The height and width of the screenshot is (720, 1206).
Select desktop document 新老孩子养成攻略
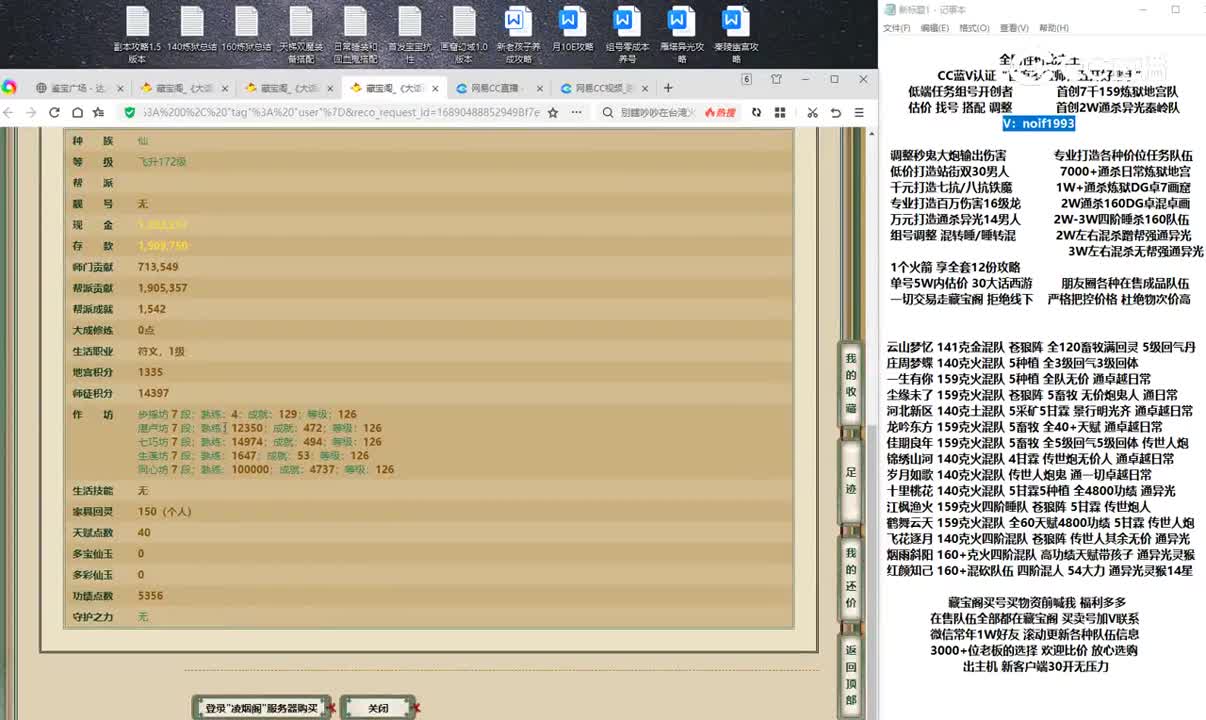click(x=517, y=36)
